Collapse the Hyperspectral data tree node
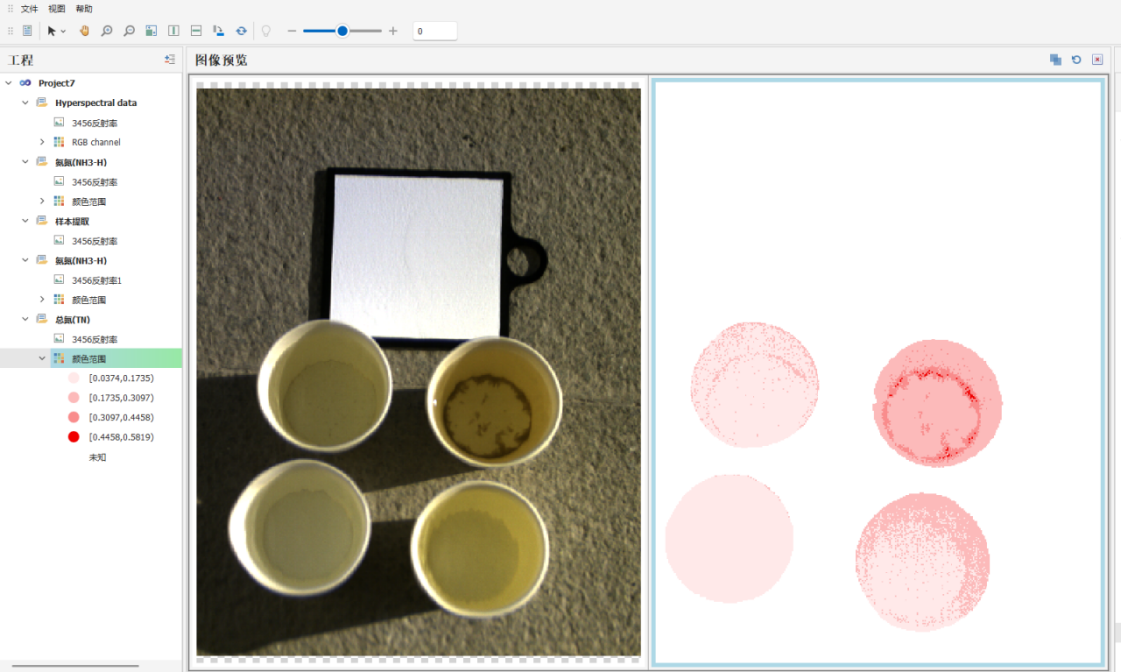This screenshot has height=672, width=1121. click(25, 103)
